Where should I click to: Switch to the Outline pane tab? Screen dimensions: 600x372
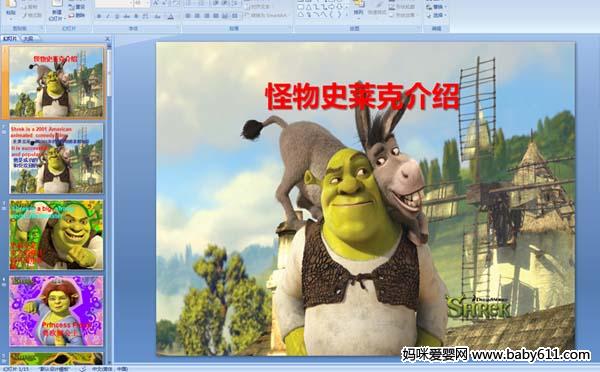click(28, 38)
